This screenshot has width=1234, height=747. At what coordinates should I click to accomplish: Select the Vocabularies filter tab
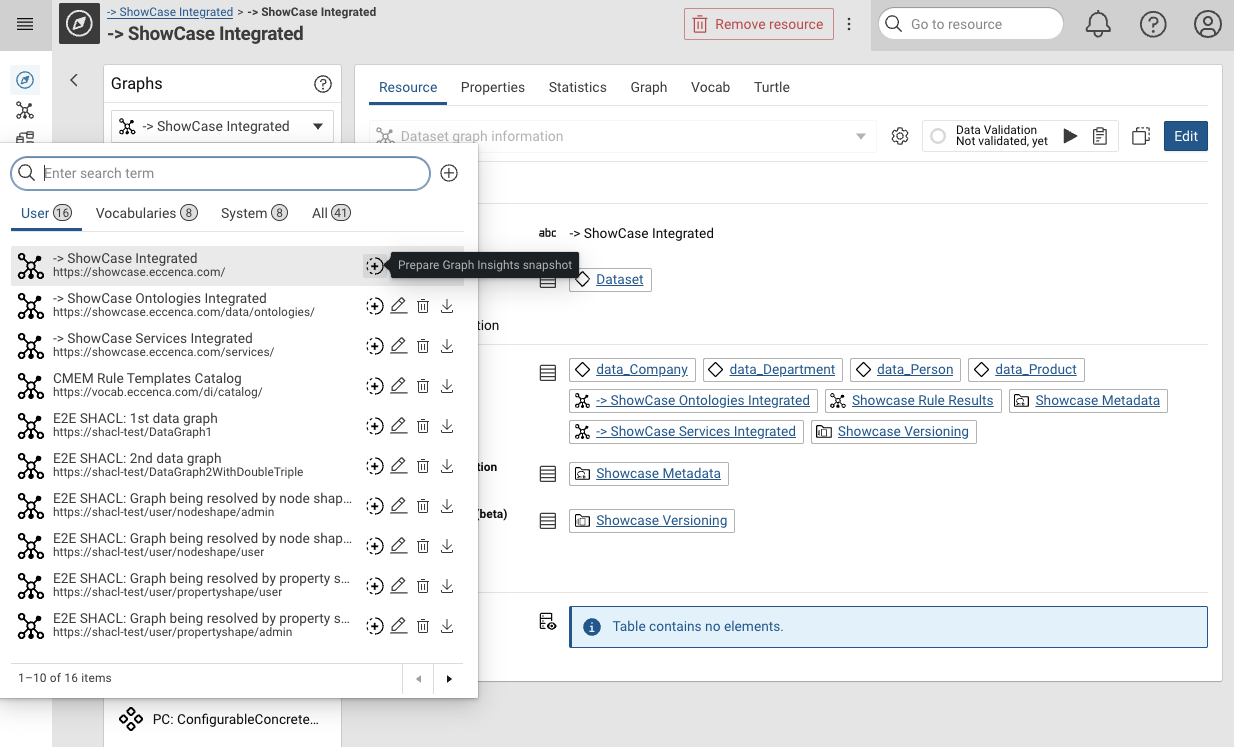[146, 213]
